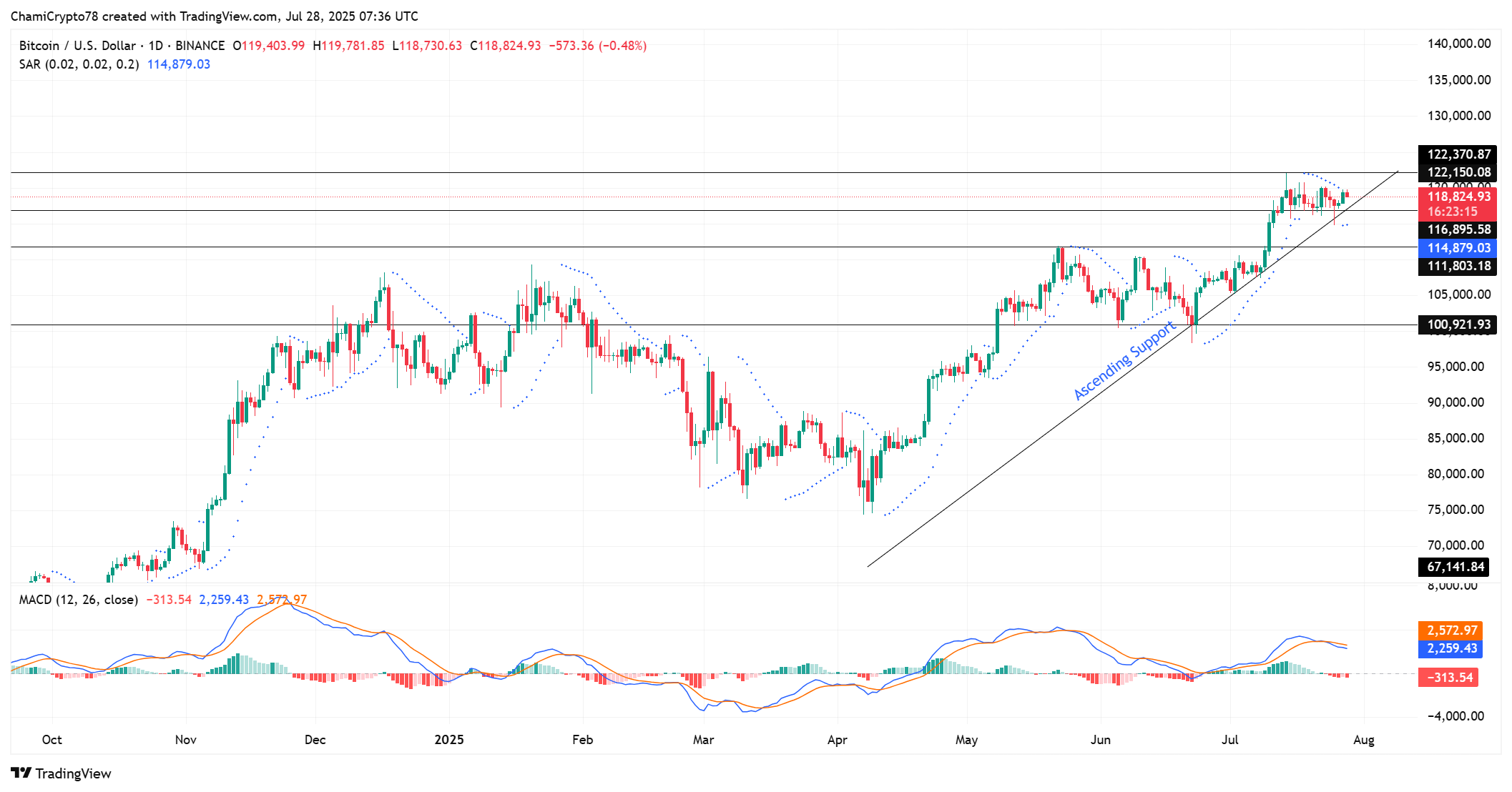Click the blue 114,879.03 tag on the price axis
Image resolution: width=1512 pixels, height=792 pixels.
1458,248
